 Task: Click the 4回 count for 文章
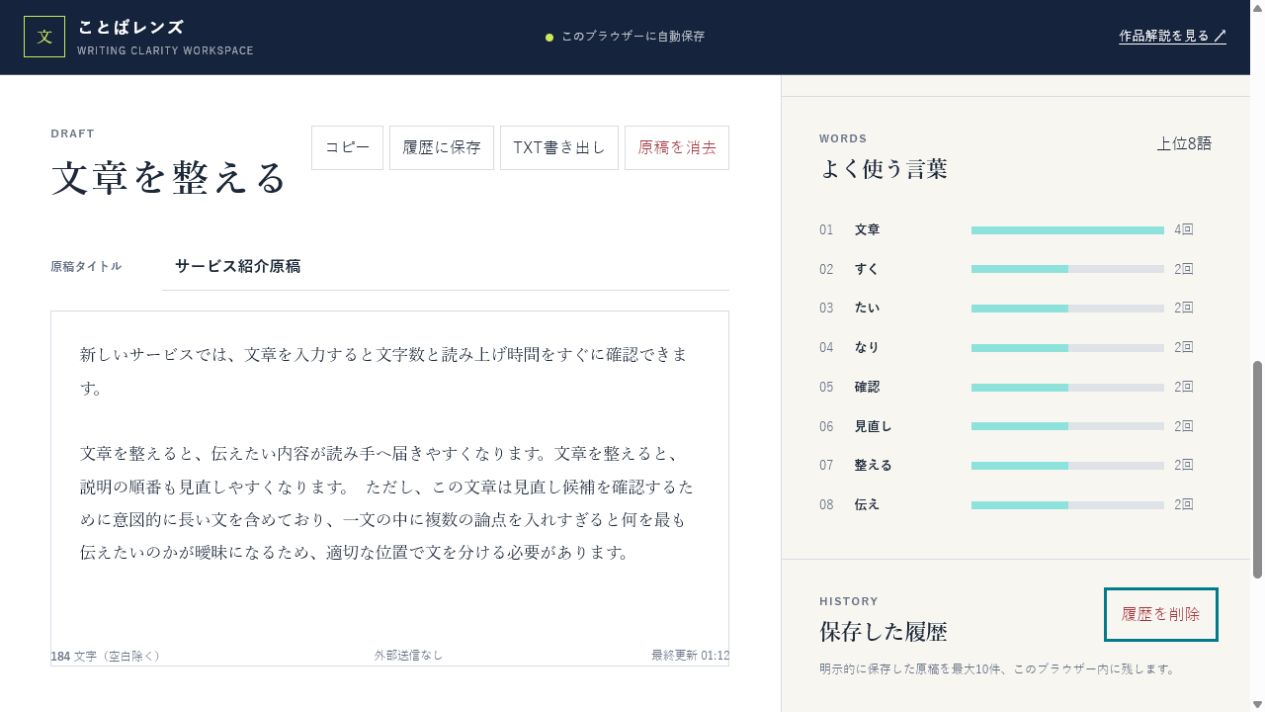pyautogui.click(x=1184, y=230)
